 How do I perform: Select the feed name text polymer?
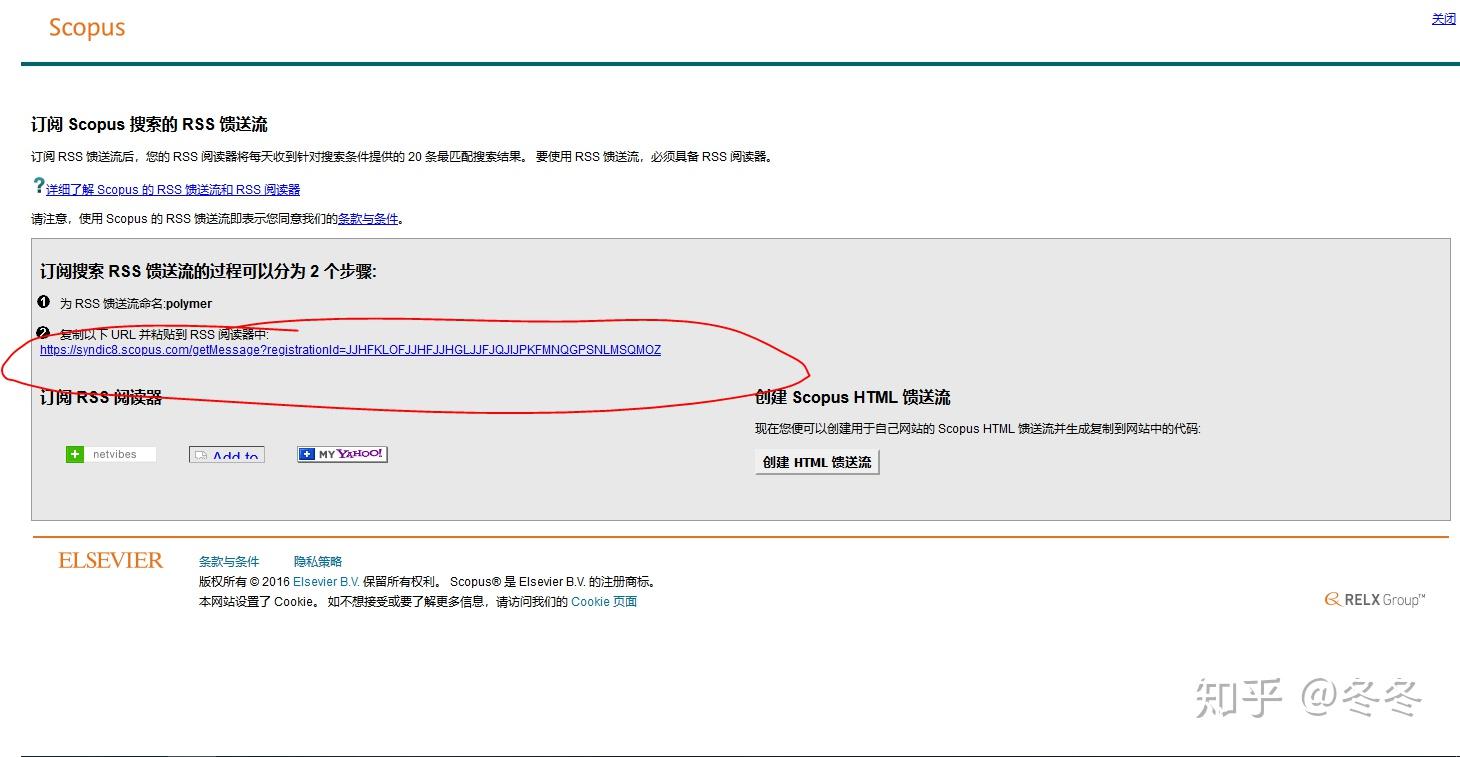[189, 303]
